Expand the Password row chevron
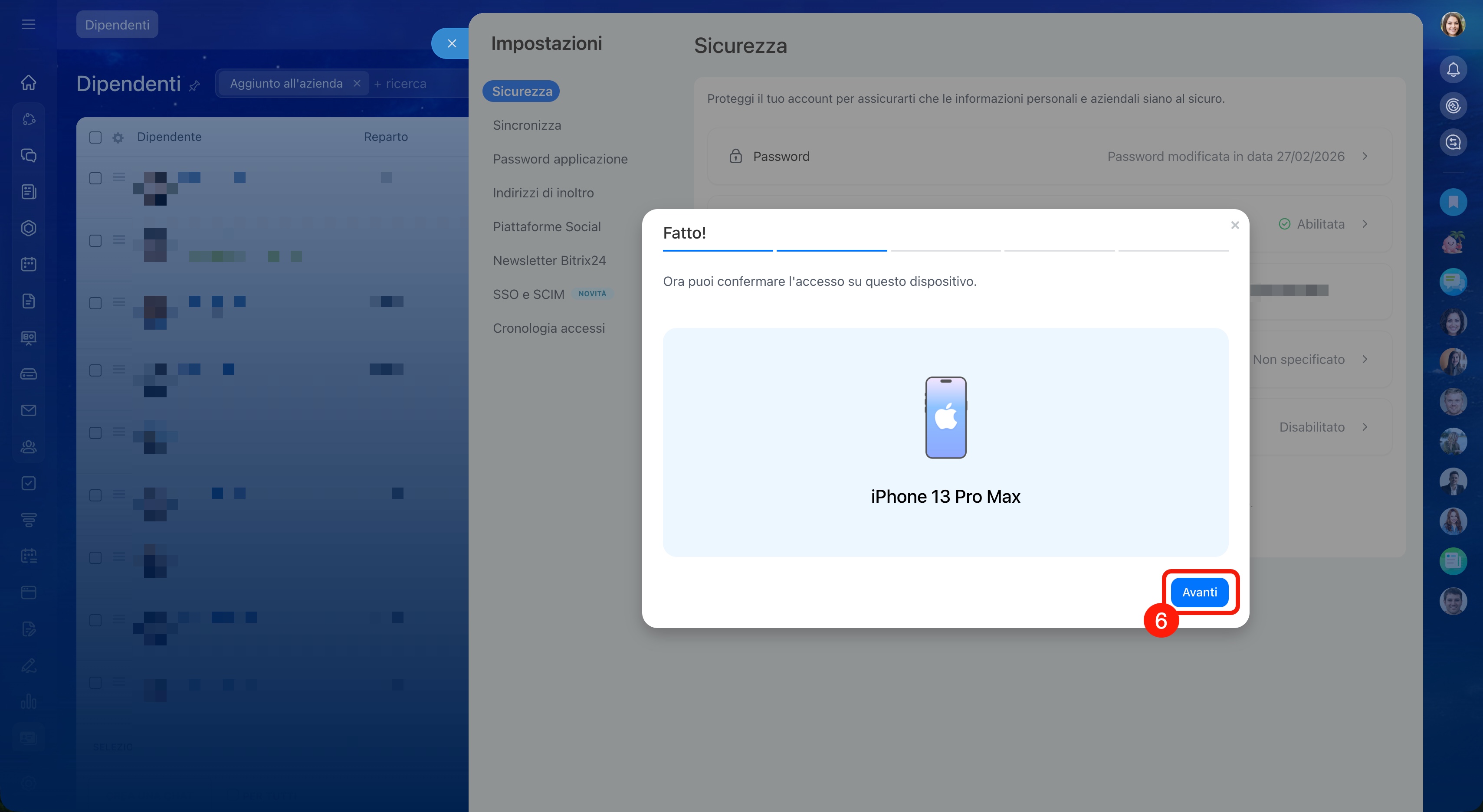This screenshot has width=1483, height=812. [1365, 157]
